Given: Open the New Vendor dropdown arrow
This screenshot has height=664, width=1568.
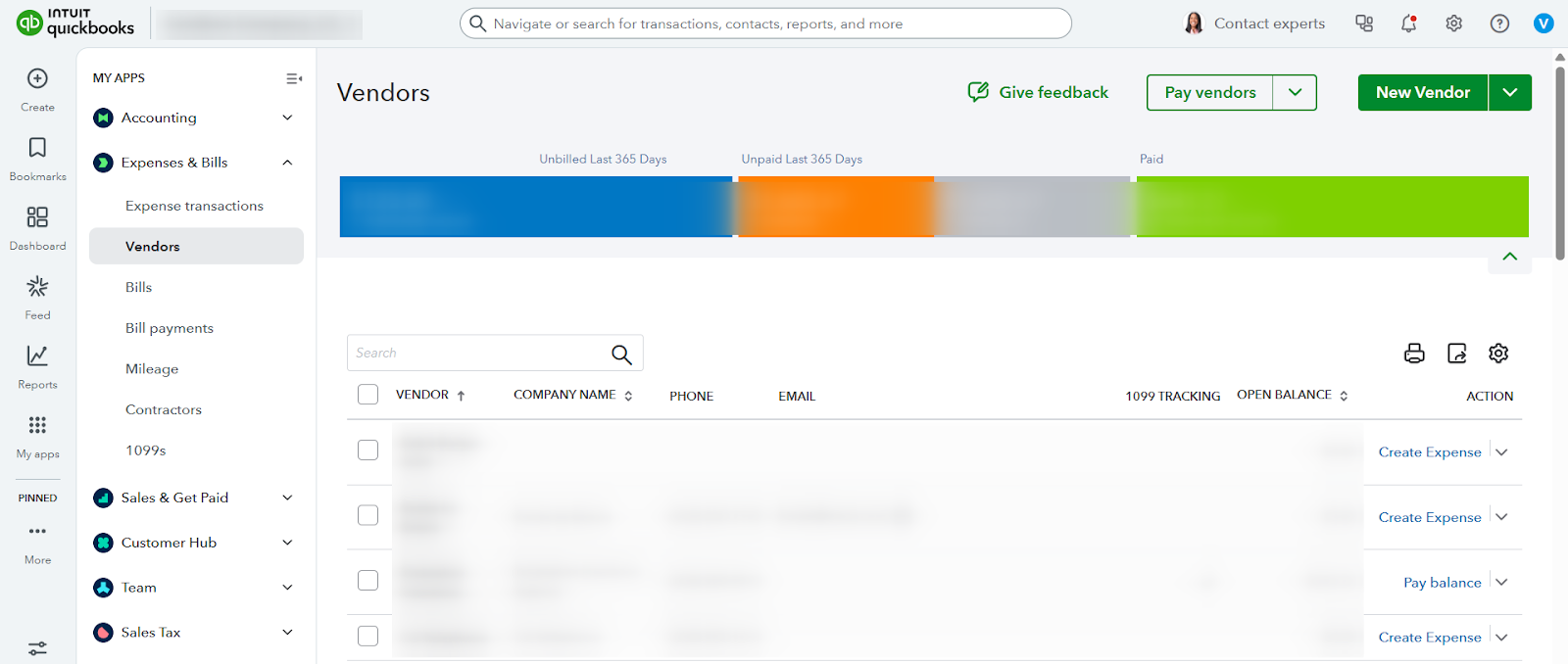Looking at the screenshot, I should pyautogui.click(x=1509, y=93).
